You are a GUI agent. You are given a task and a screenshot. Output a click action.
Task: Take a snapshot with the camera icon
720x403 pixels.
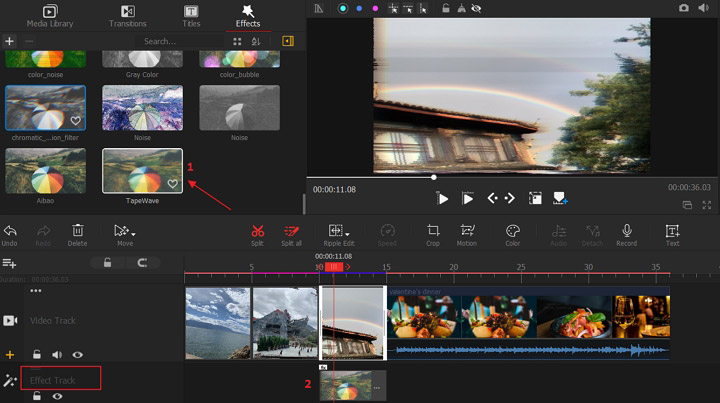684,8
